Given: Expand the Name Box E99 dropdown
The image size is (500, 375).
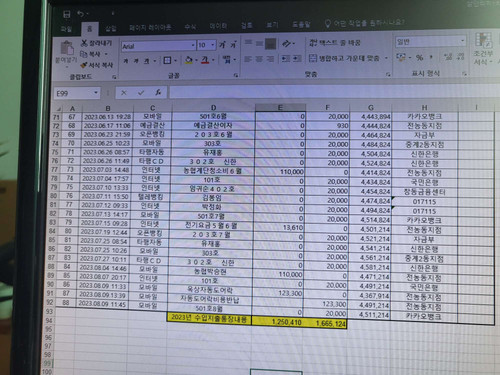Looking at the screenshot, I should [x=96, y=93].
